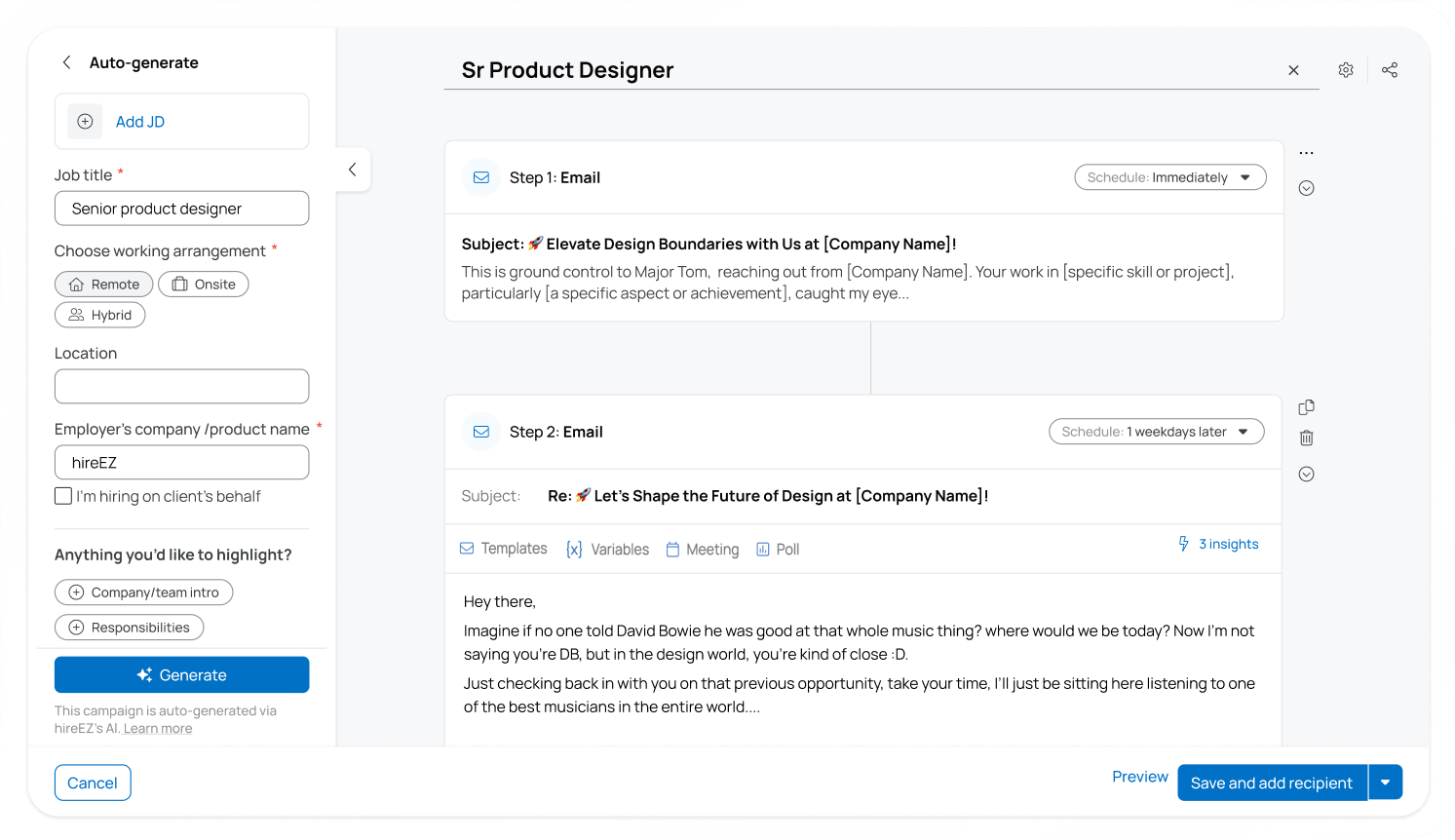Click the duplicate step icon
This screenshot has width=1455, height=840.
pos(1307,407)
